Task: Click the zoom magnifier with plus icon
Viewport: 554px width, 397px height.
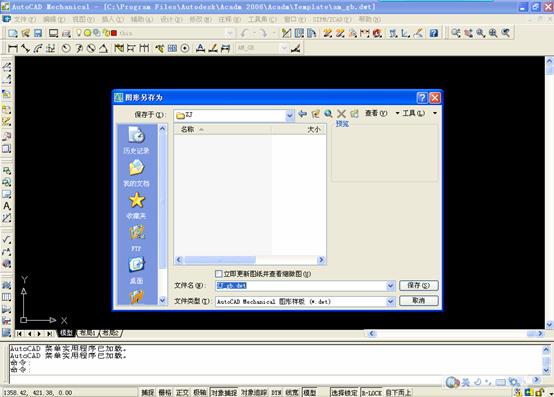Action: pyautogui.click(x=493, y=33)
